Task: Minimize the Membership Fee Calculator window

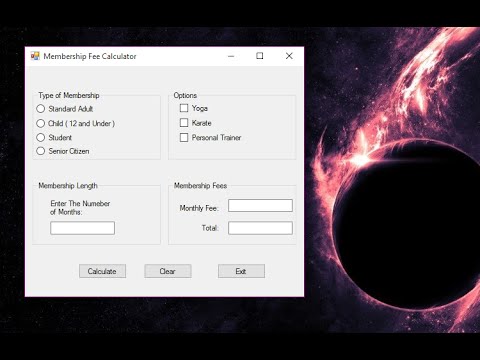Action: (x=231, y=56)
